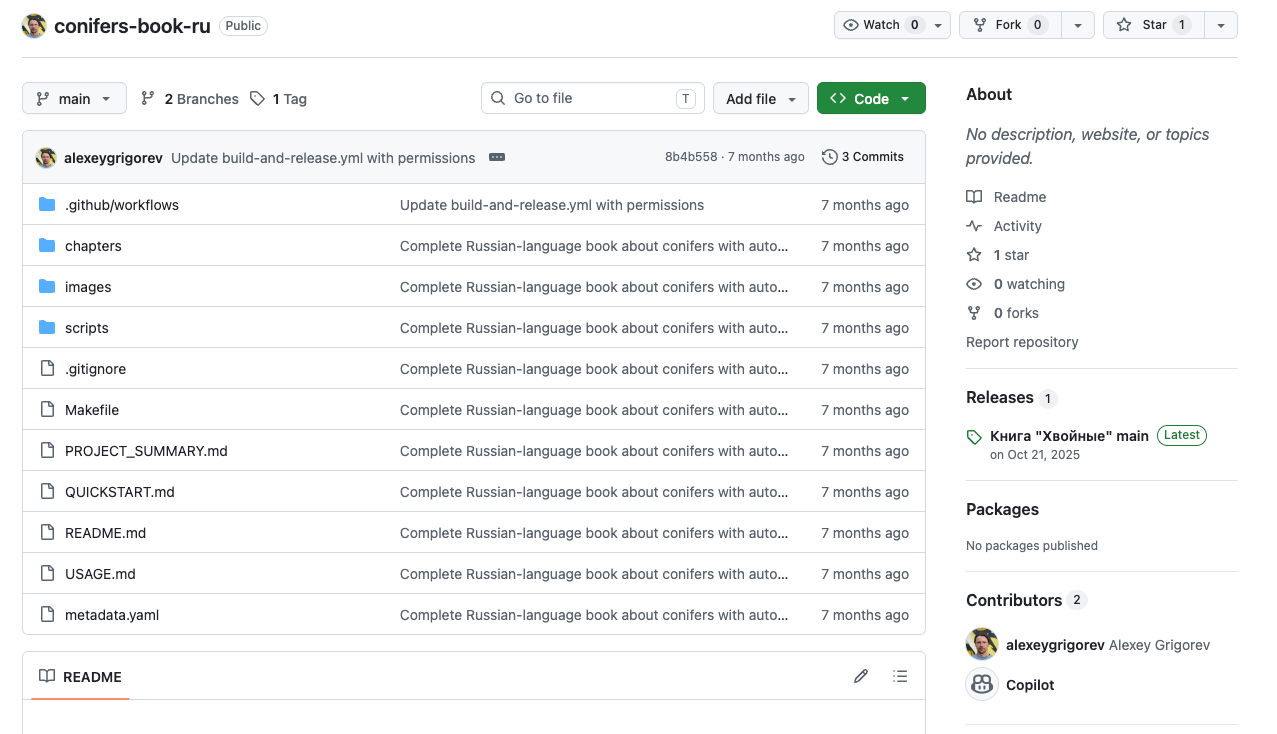
Task: Open the main branch dropdown
Action: [74, 98]
